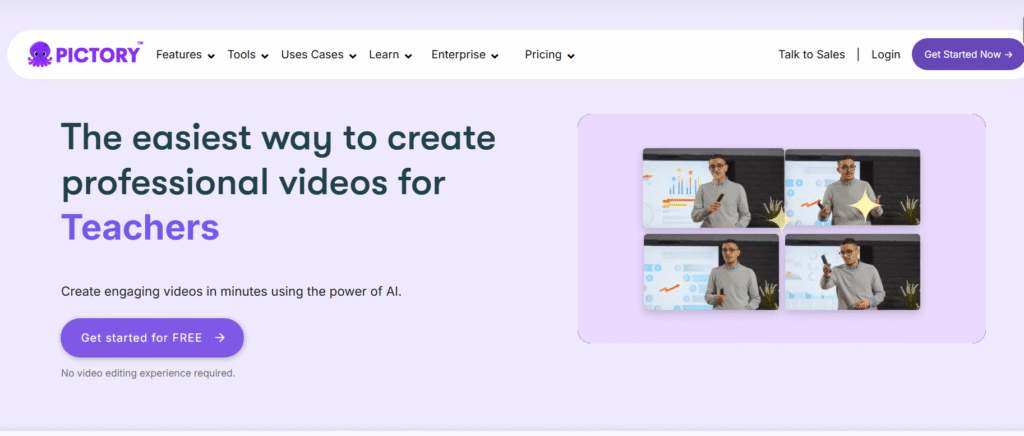Image resolution: width=1024 pixels, height=436 pixels.
Task: Click the Pictory octopus logo icon
Action: click(40, 54)
